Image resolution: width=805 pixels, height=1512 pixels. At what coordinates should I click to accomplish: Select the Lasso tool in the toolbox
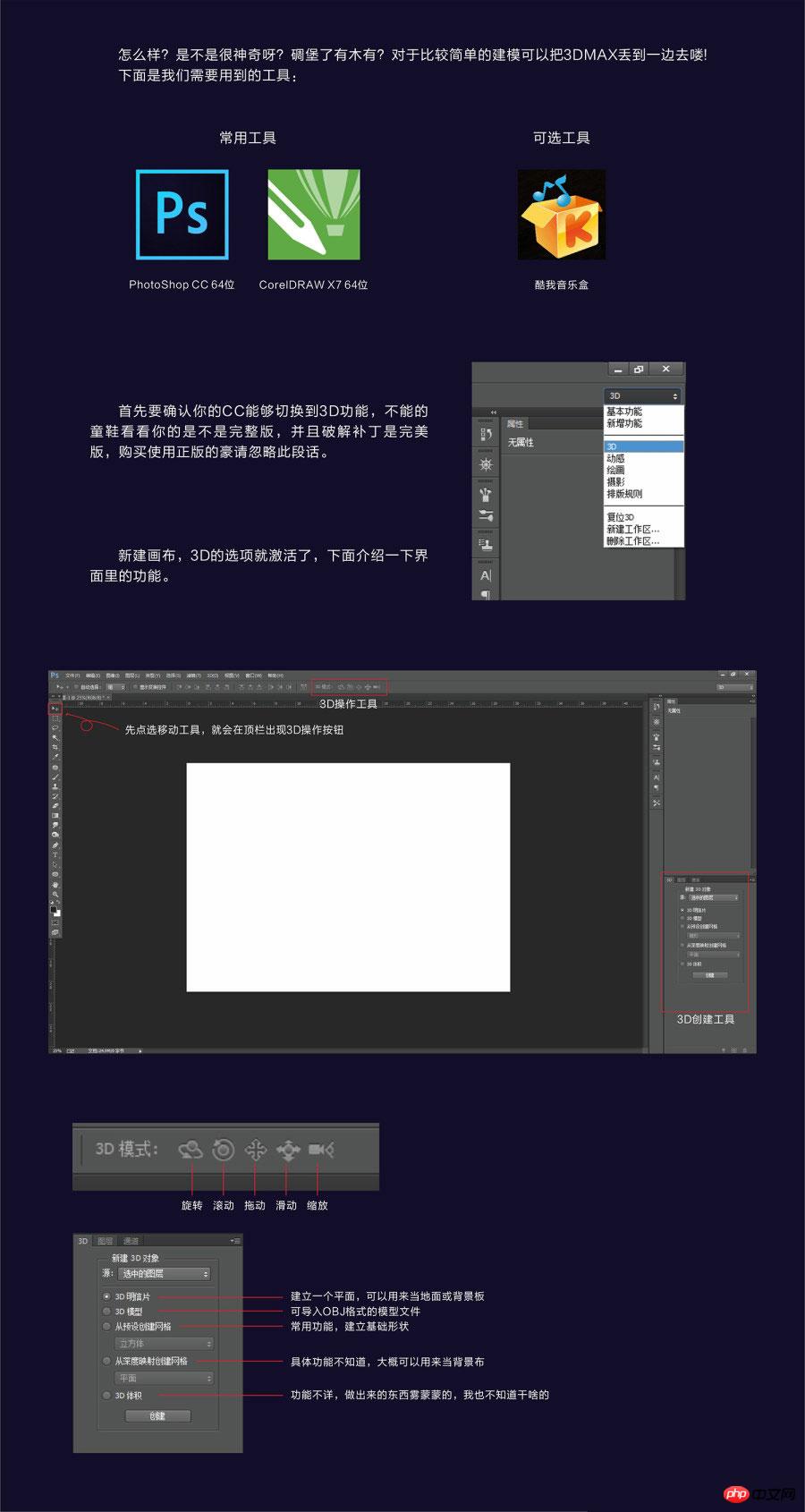pos(55,727)
